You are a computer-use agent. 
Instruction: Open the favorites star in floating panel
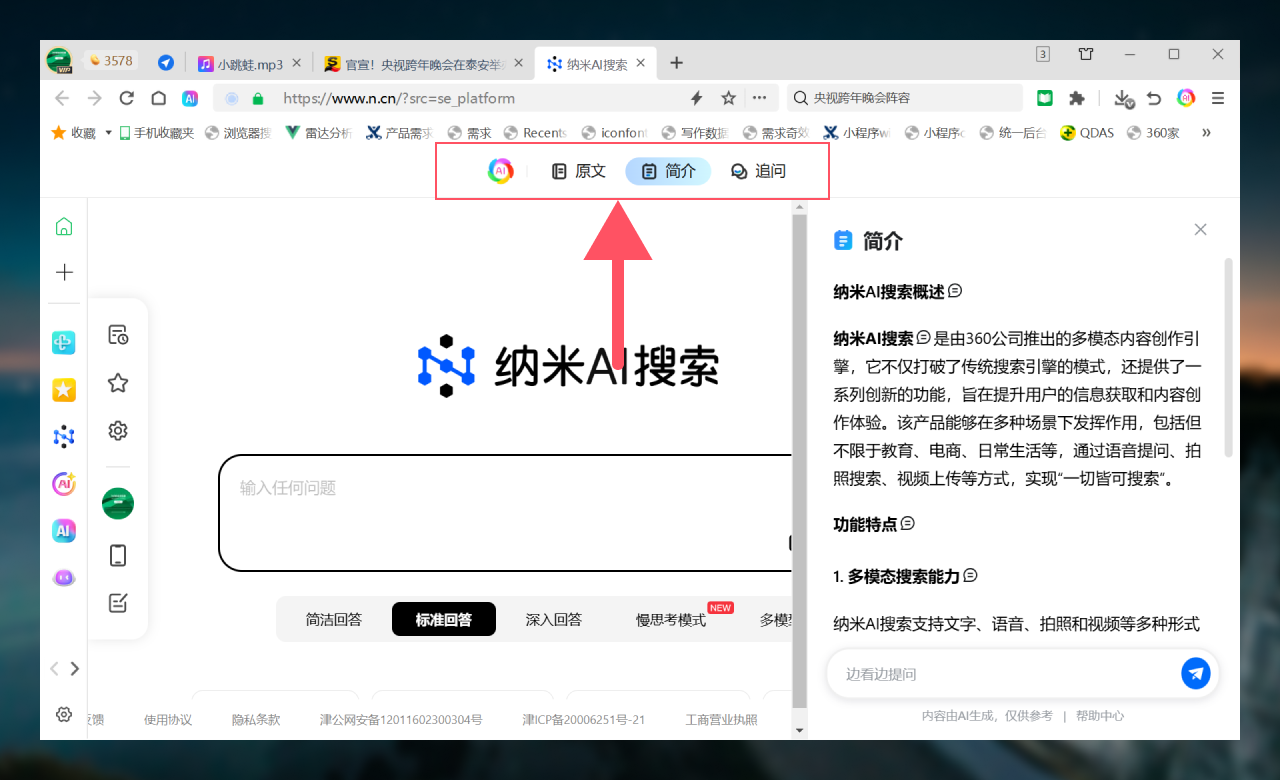click(118, 383)
